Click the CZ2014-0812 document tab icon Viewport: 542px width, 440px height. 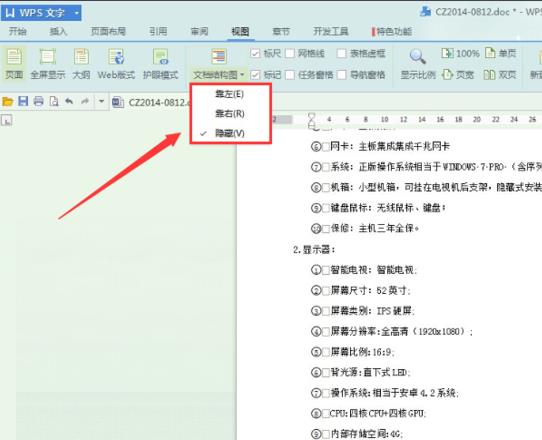(x=118, y=102)
